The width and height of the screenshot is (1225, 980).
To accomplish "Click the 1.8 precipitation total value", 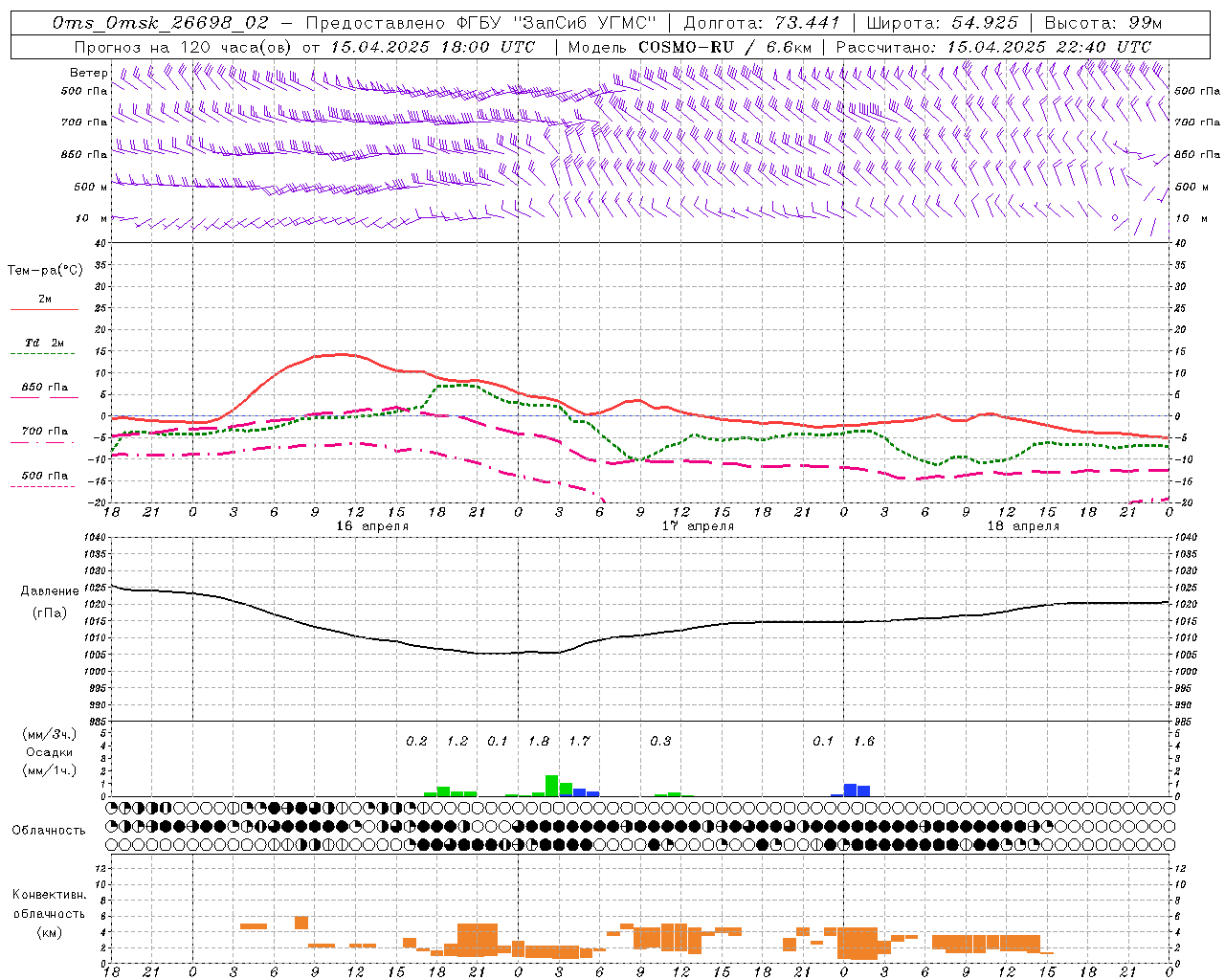I will [x=539, y=742].
